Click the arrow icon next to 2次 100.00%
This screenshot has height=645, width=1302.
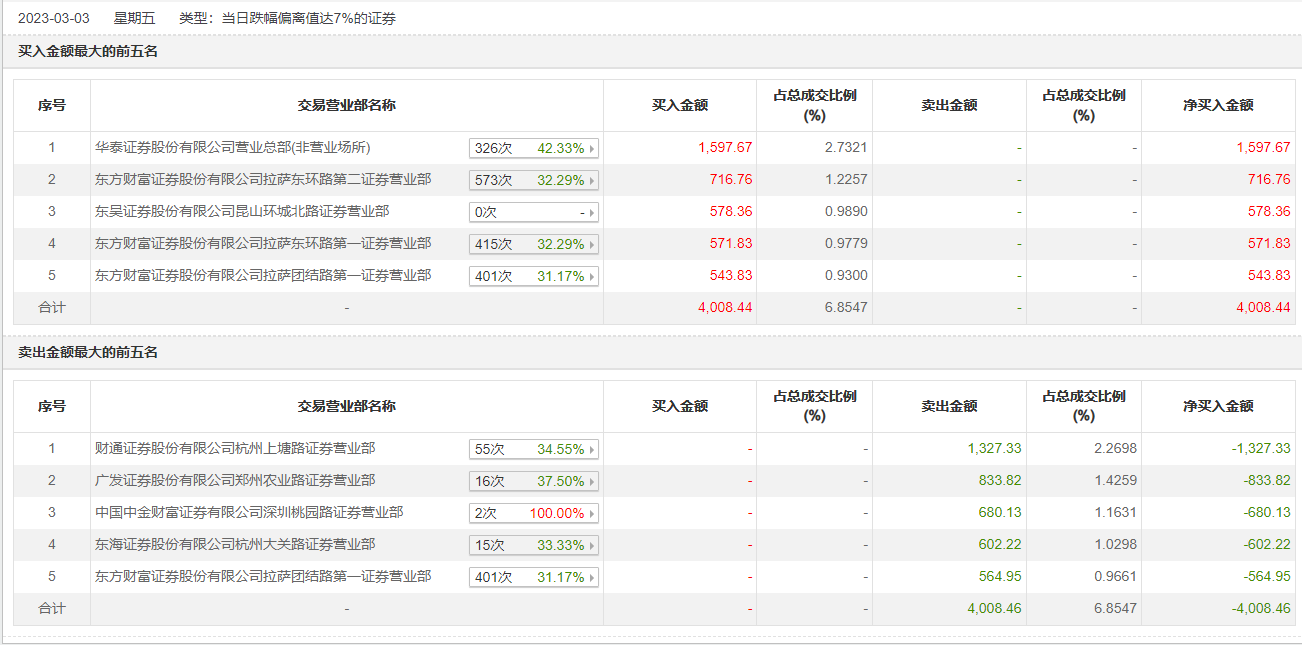pyautogui.click(x=592, y=513)
